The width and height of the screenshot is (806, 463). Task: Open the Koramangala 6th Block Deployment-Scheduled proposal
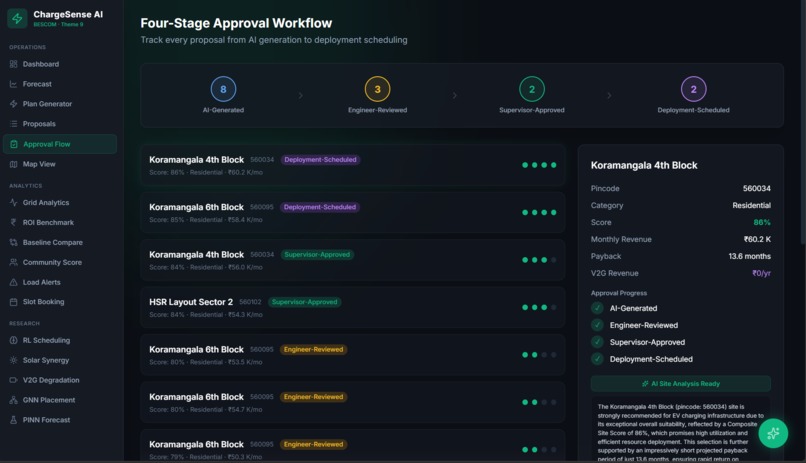(x=353, y=212)
